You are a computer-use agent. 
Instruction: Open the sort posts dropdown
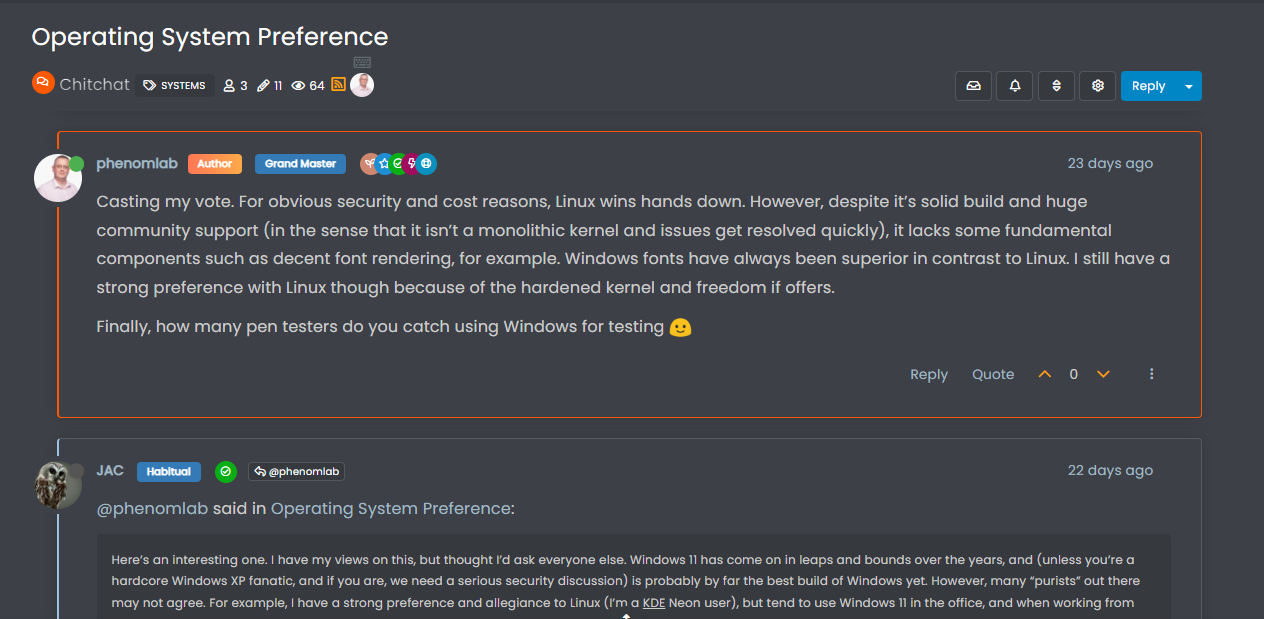(1056, 86)
